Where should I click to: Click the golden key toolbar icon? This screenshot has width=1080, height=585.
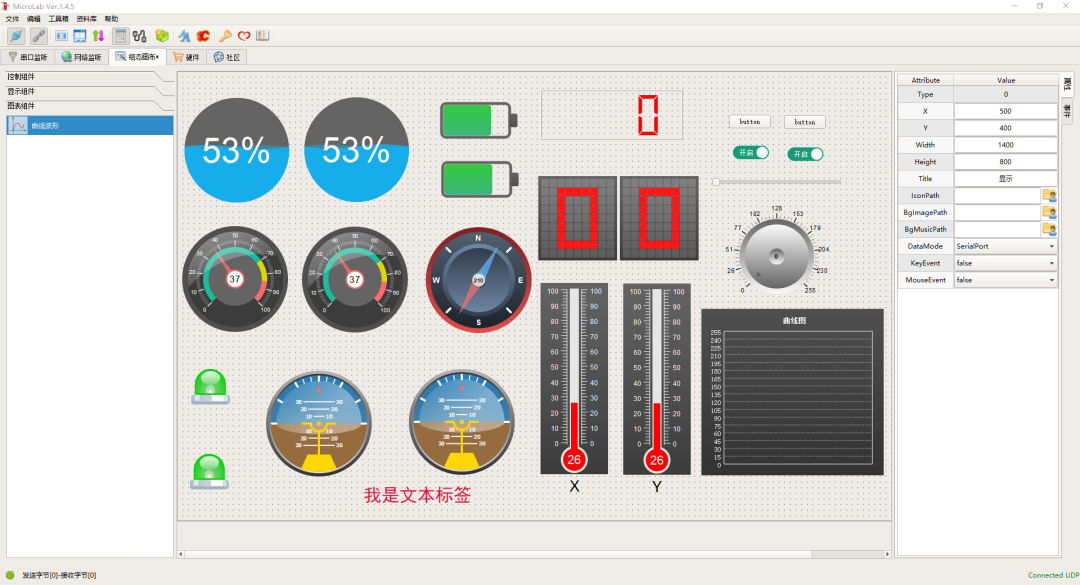tap(225, 36)
